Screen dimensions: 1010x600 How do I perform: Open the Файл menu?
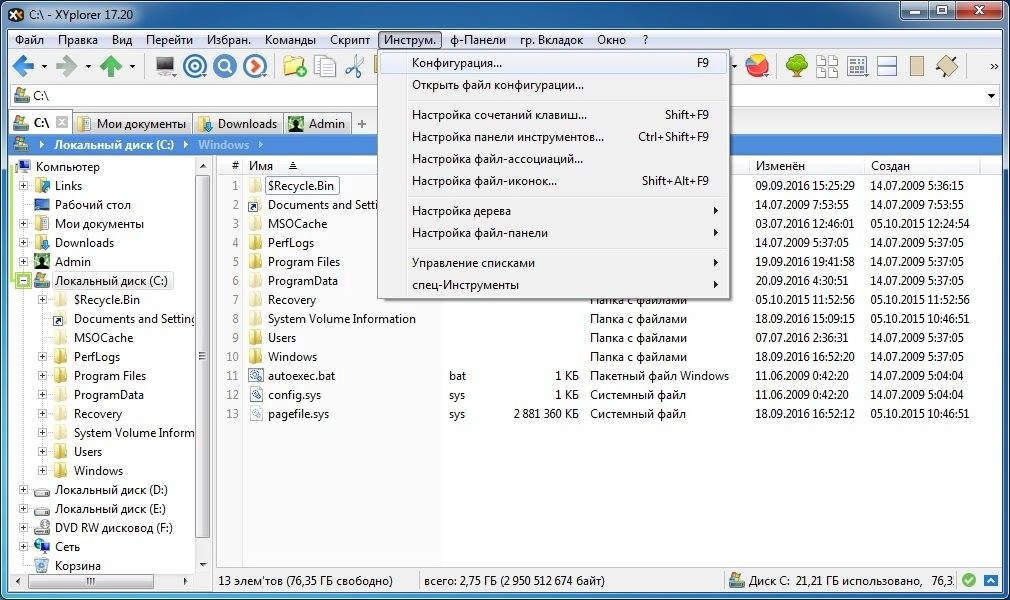click(30, 40)
